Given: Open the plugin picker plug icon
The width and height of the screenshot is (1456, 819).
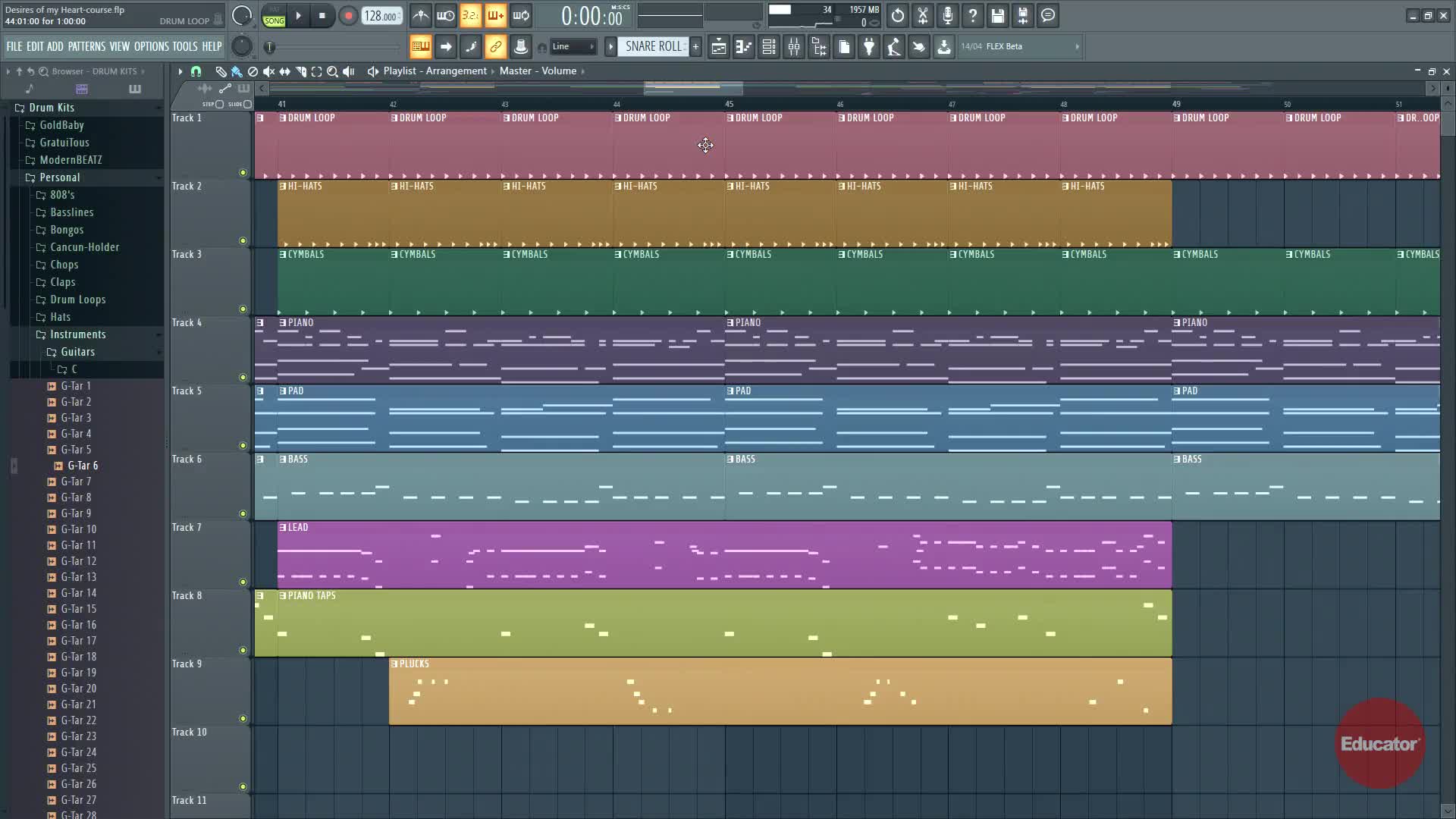Looking at the screenshot, I should [869, 47].
